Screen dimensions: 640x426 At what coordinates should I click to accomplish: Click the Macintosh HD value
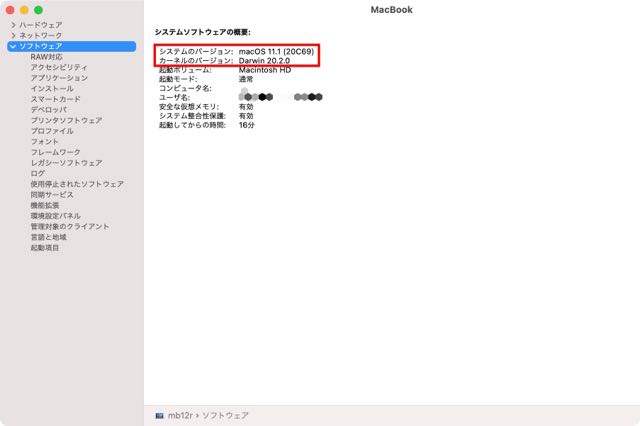265,70
